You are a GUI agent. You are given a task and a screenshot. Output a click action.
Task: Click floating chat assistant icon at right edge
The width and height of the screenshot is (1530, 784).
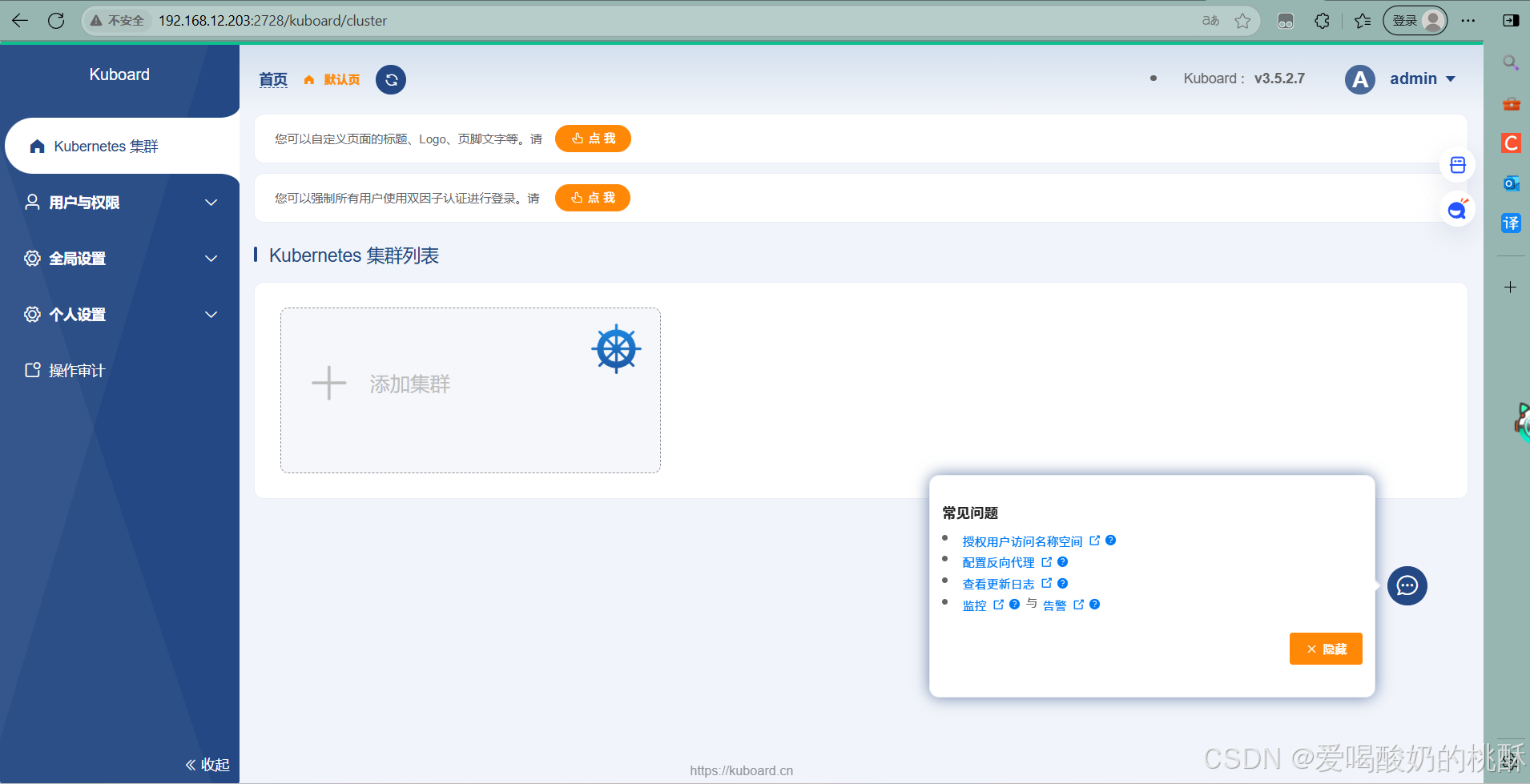tap(1457, 210)
